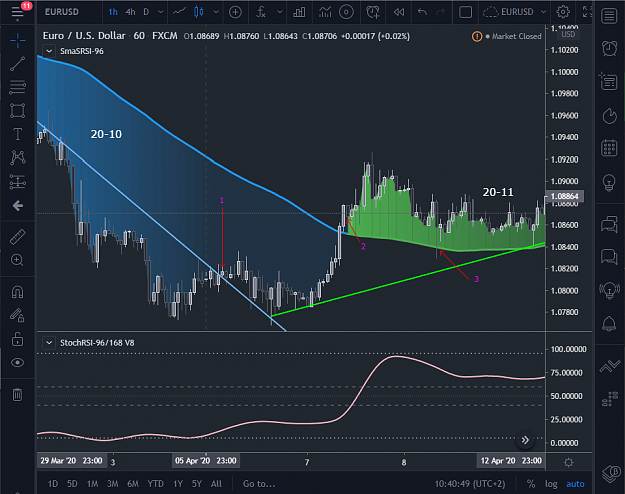Open the hotlists pie-timer icon

coord(609,116)
